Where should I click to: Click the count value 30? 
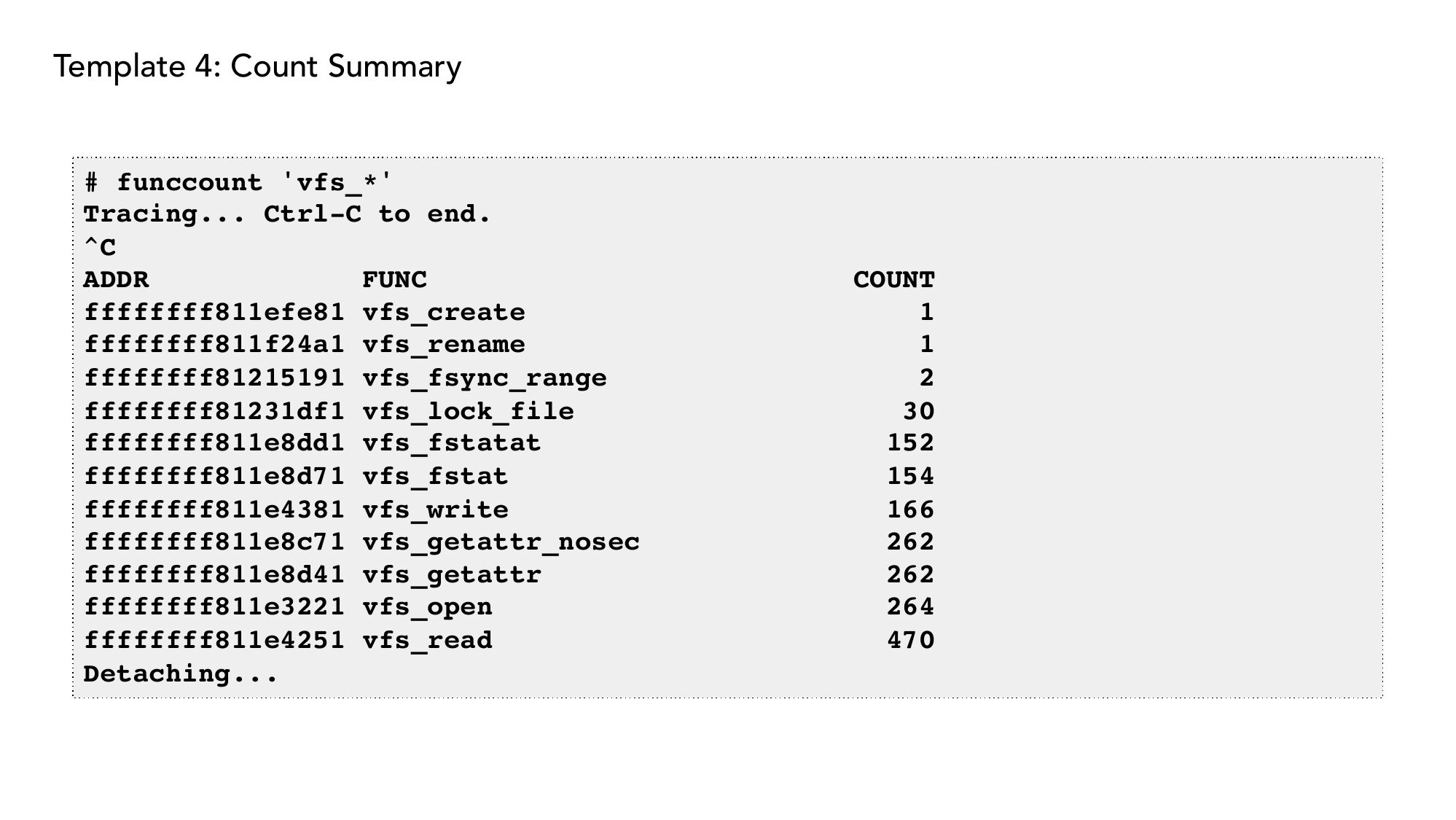918,411
